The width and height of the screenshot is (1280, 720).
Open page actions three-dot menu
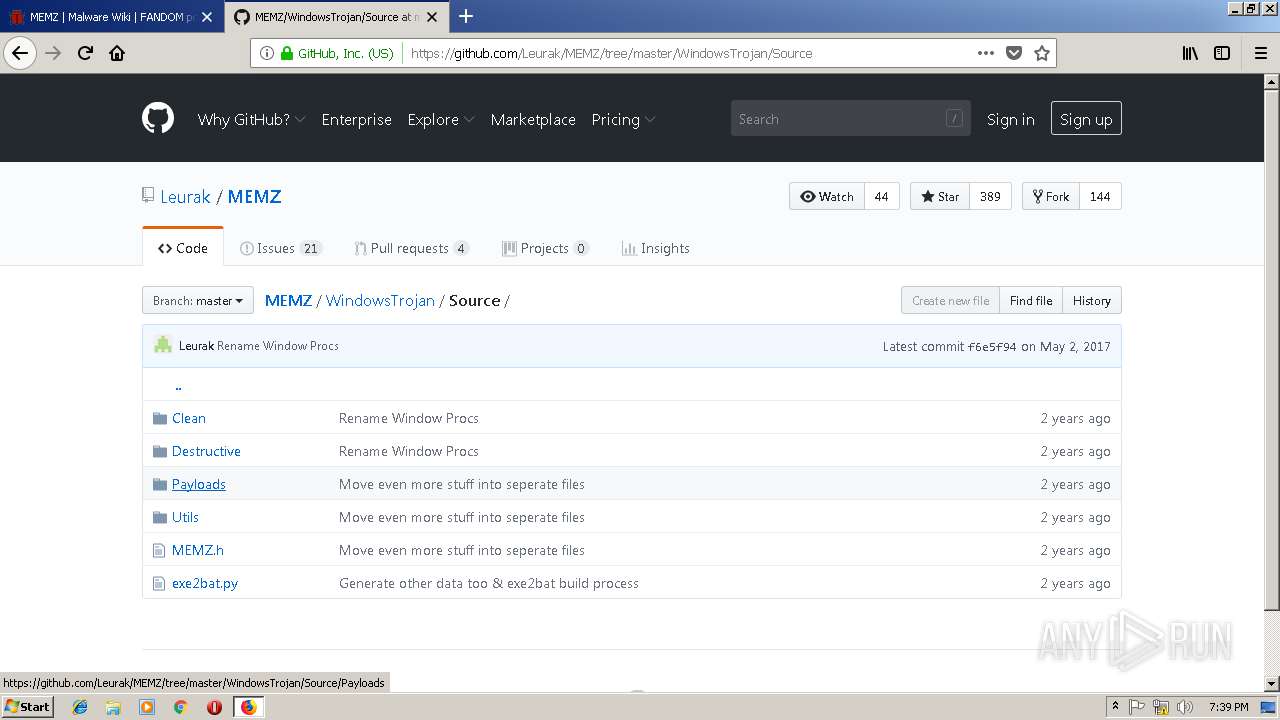985,53
